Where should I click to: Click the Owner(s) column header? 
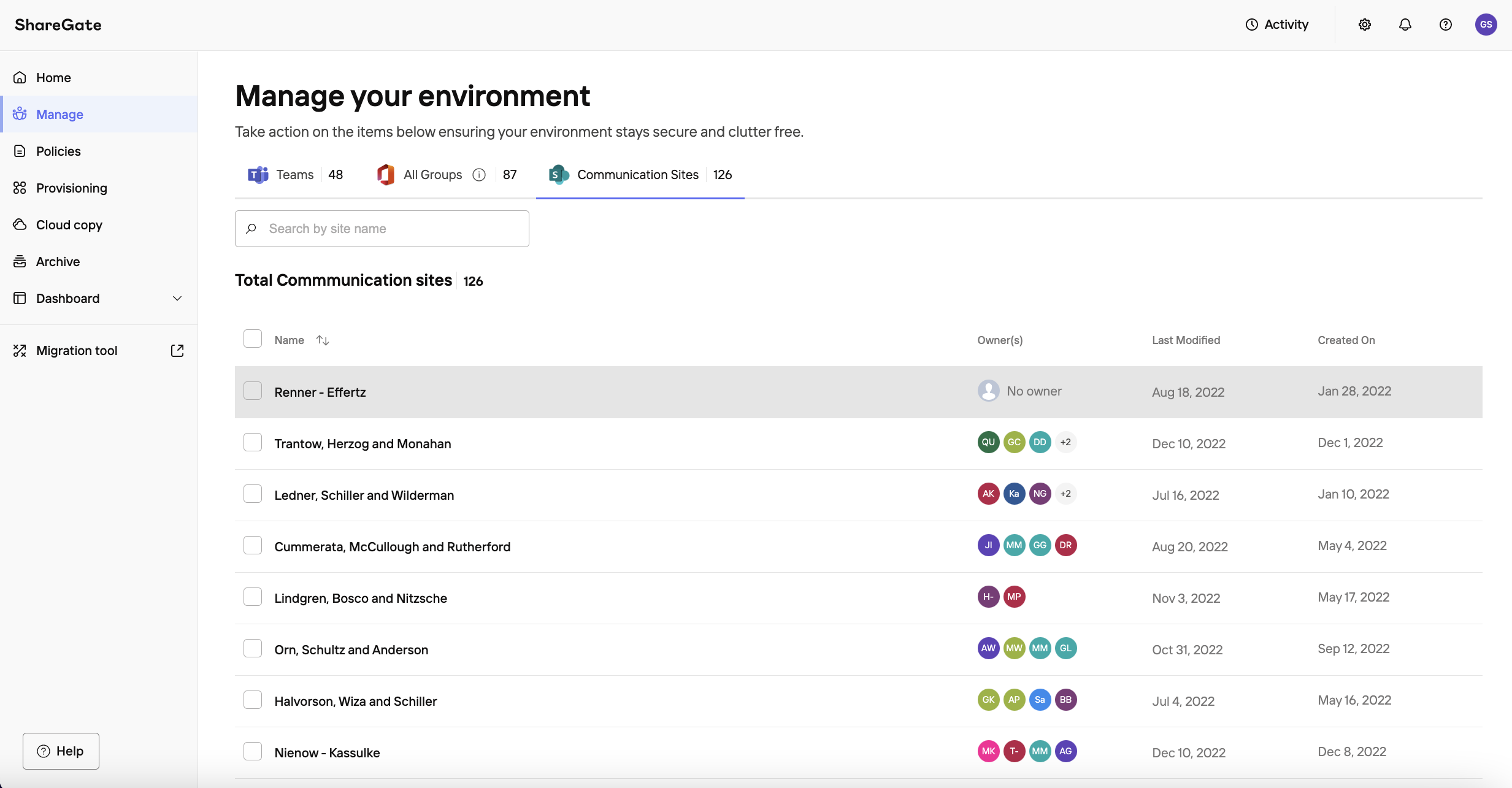tap(1000, 340)
